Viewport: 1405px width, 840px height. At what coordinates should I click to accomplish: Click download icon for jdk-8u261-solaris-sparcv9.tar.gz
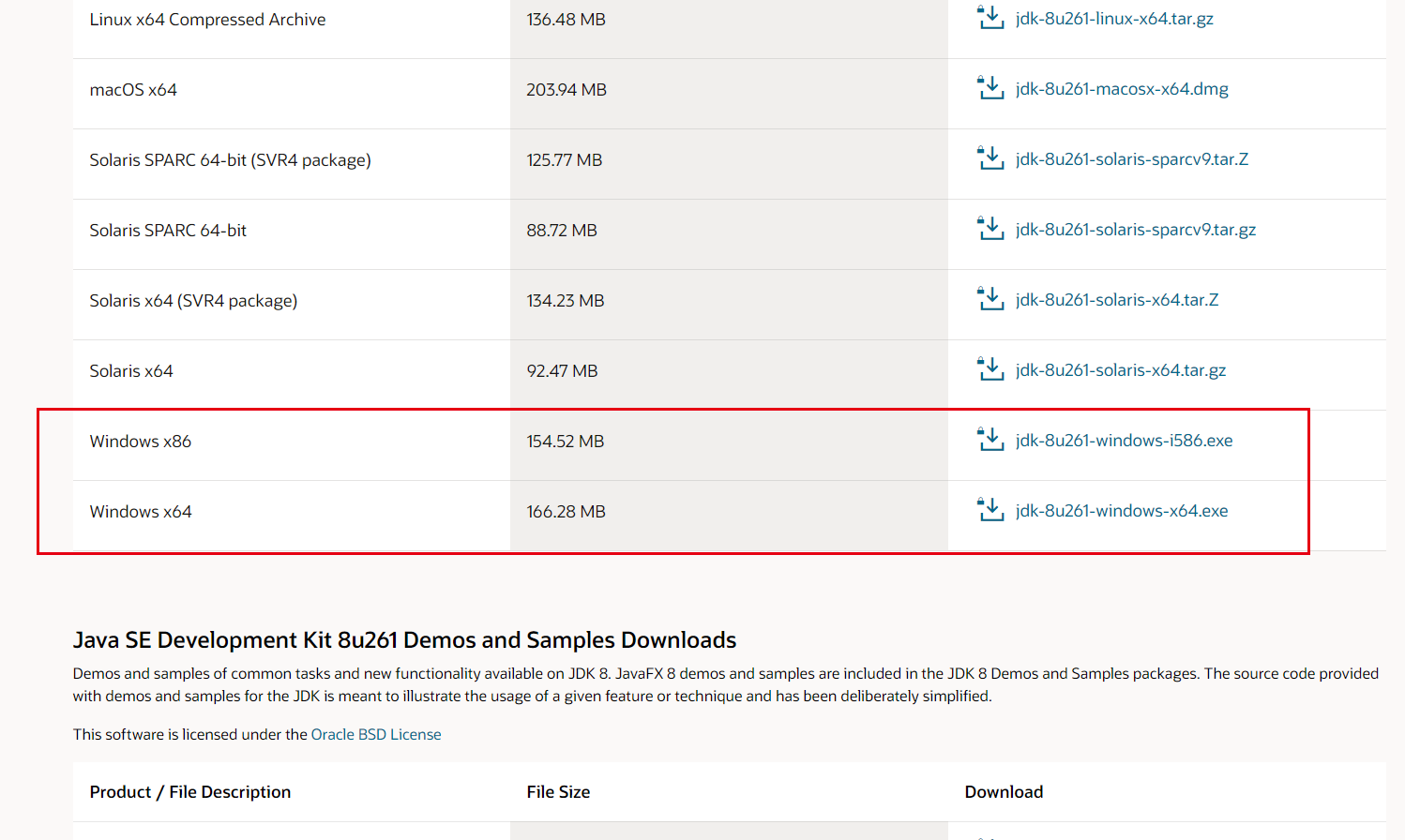click(x=990, y=229)
